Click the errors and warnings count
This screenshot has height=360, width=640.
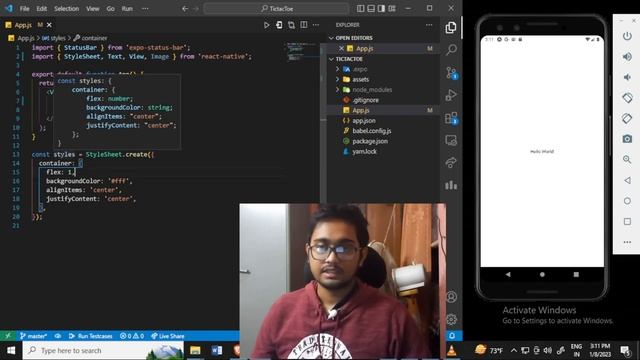pyautogui.click(x=132, y=336)
